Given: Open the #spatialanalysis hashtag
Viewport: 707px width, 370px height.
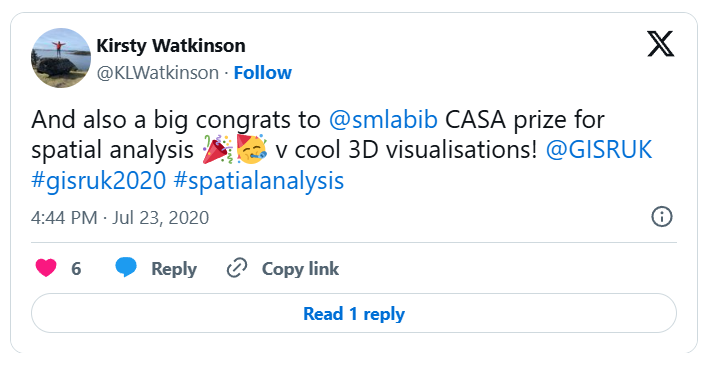Looking at the screenshot, I should [x=258, y=181].
